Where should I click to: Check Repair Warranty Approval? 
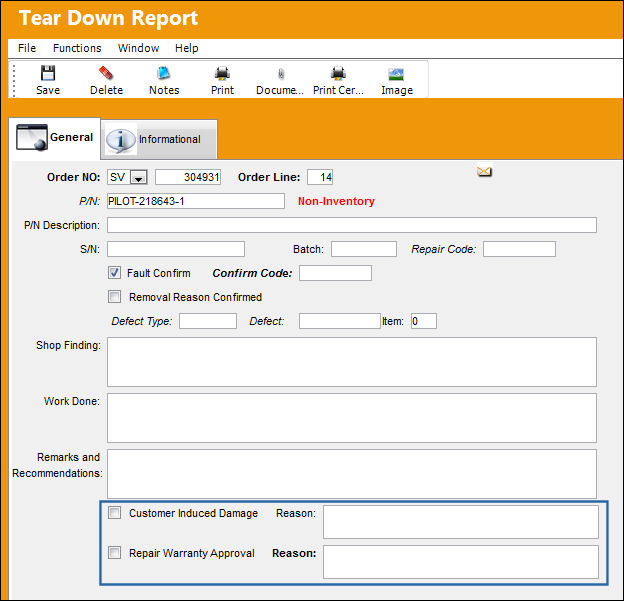[115, 552]
